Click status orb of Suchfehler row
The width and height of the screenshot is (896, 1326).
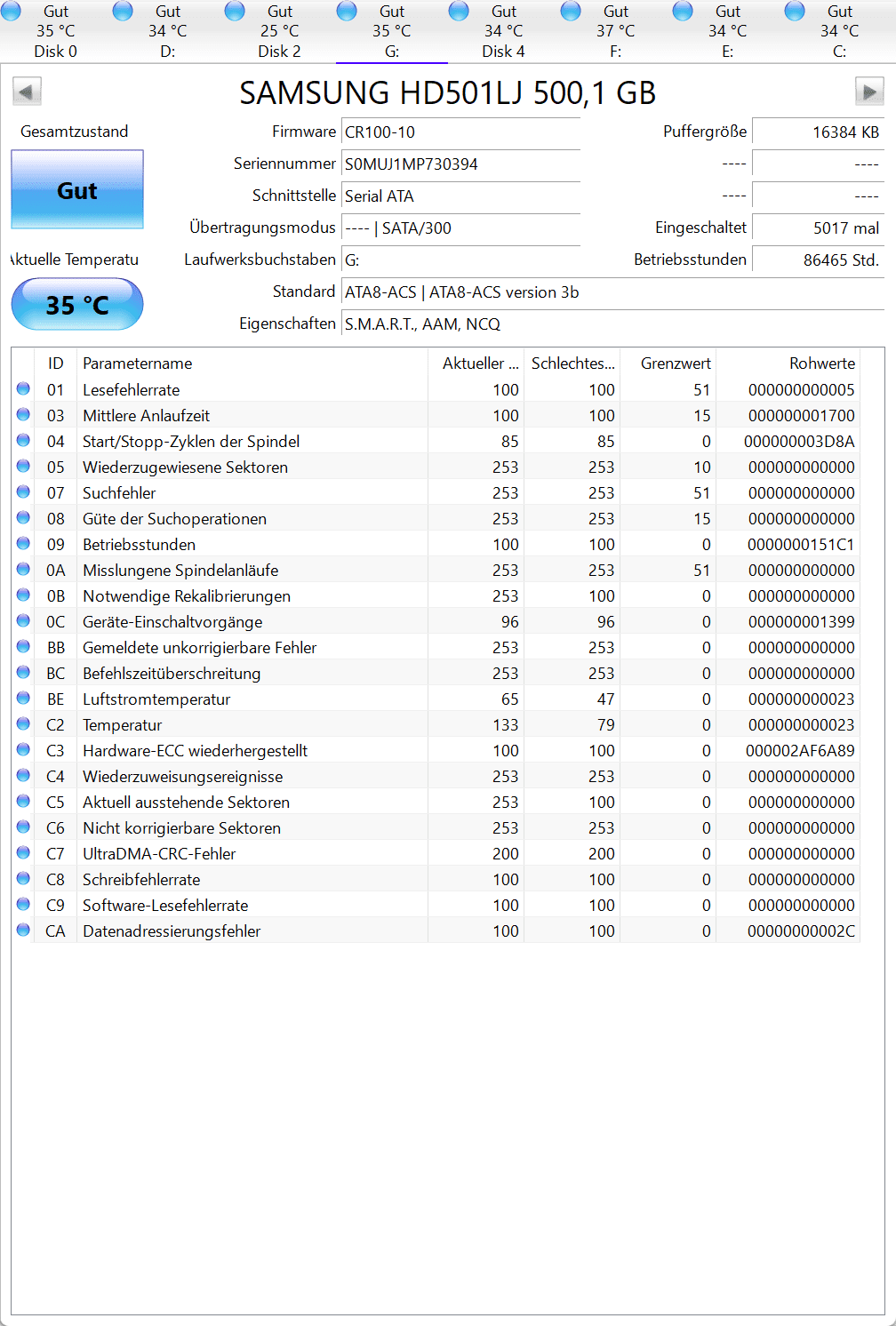click(x=23, y=491)
